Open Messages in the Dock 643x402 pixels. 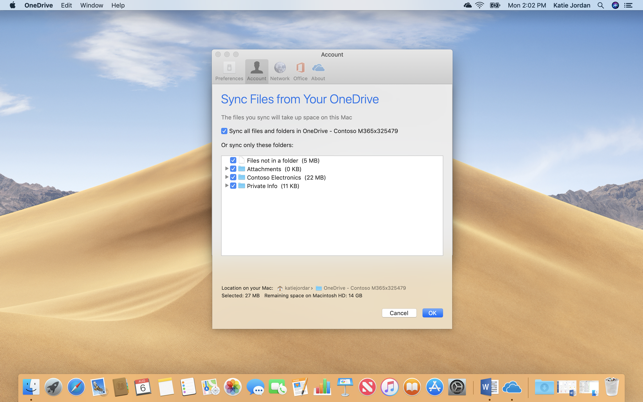pyautogui.click(x=255, y=387)
